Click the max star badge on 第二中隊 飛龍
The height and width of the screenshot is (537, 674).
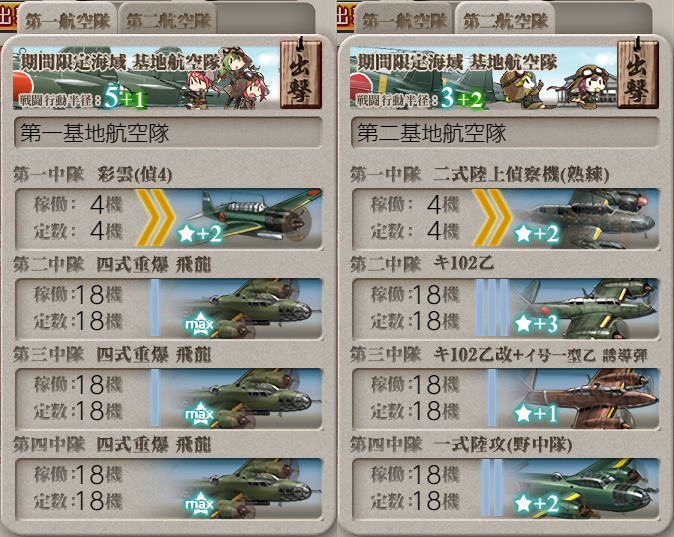pyautogui.click(x=199, y=324)
